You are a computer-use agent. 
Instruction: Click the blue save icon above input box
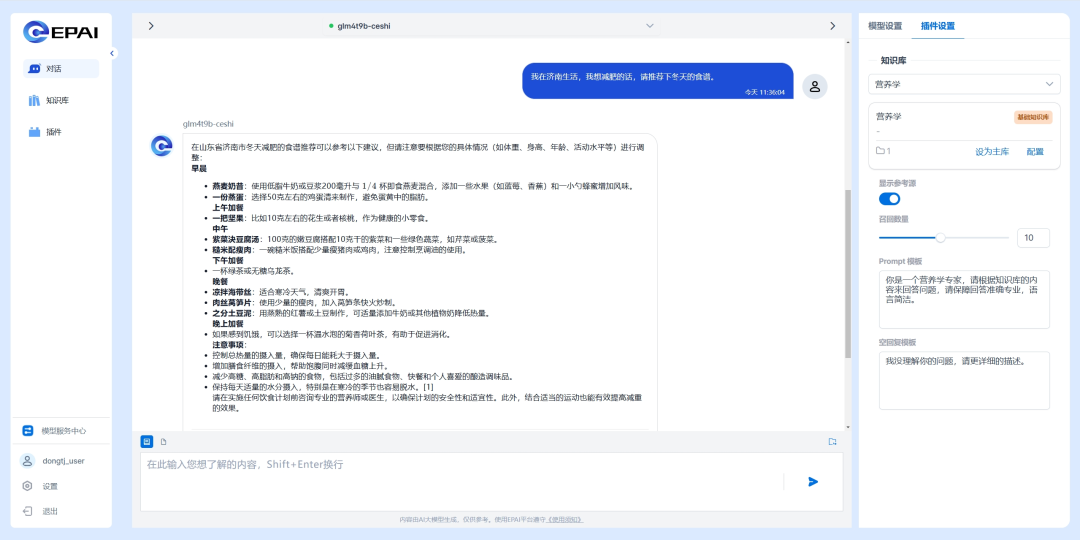[x=147, y=441]
